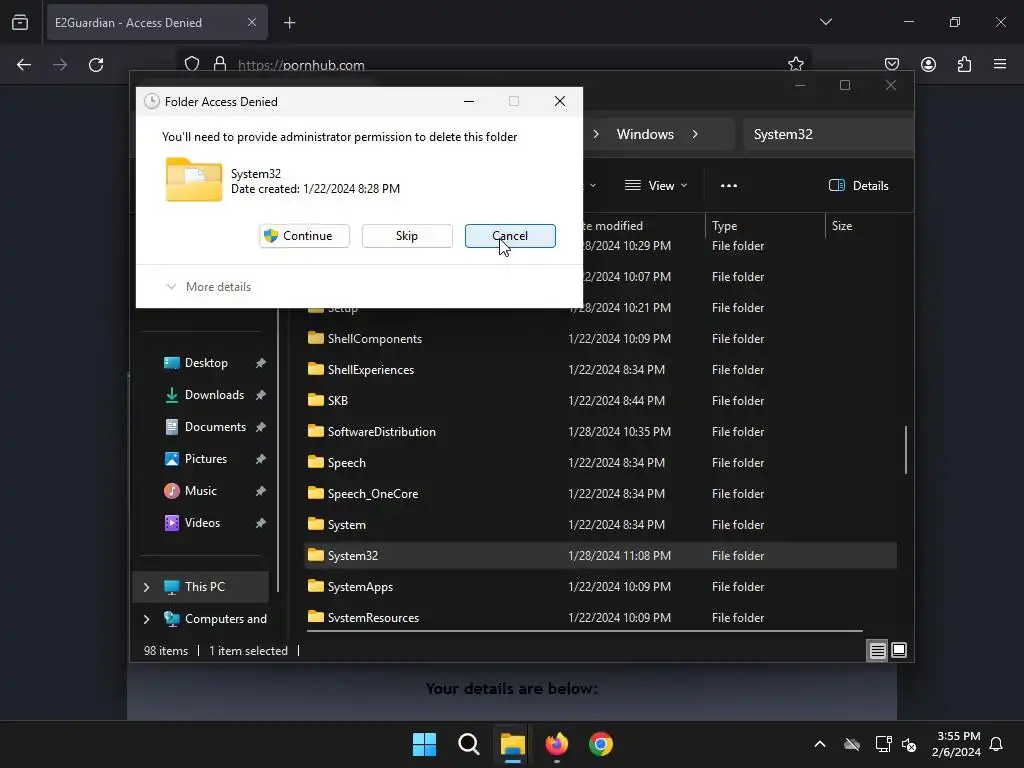This screenshot has height=768, width=1024.
Task: Close the E2Guardian Access Denied tab
Action: point(251,22)
